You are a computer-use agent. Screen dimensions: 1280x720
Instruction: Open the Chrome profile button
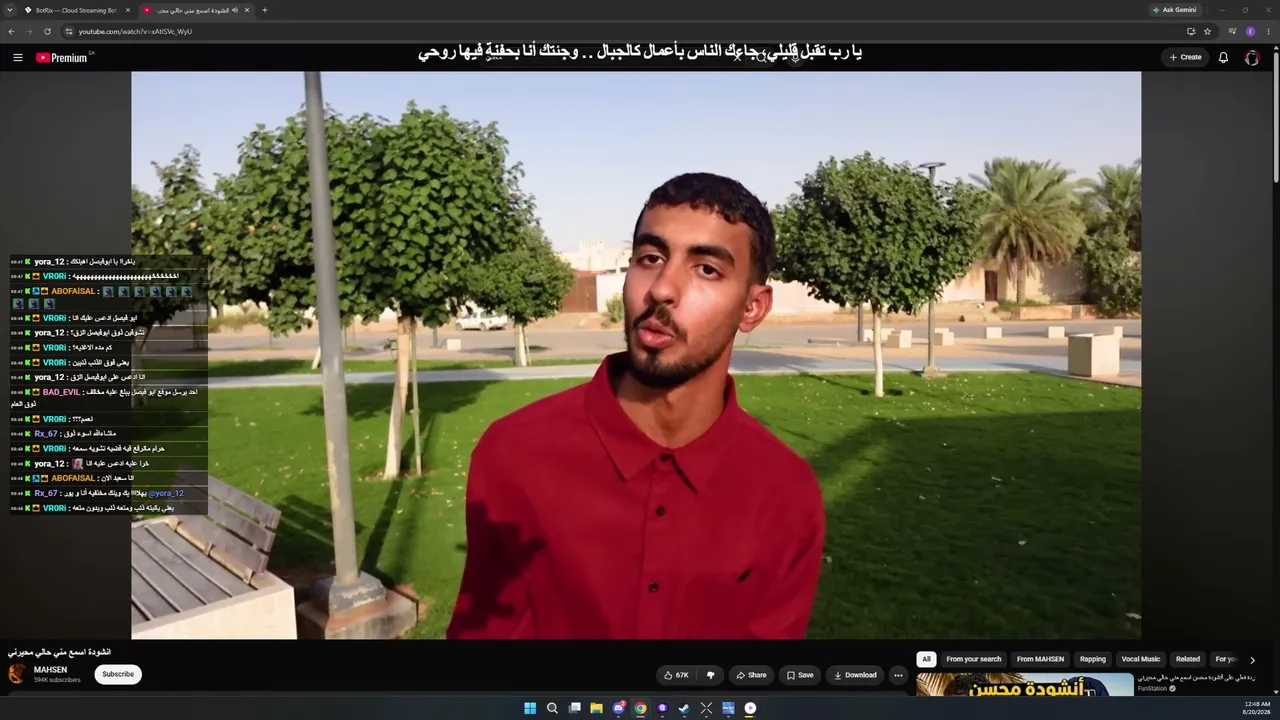tap(1250, 31)
